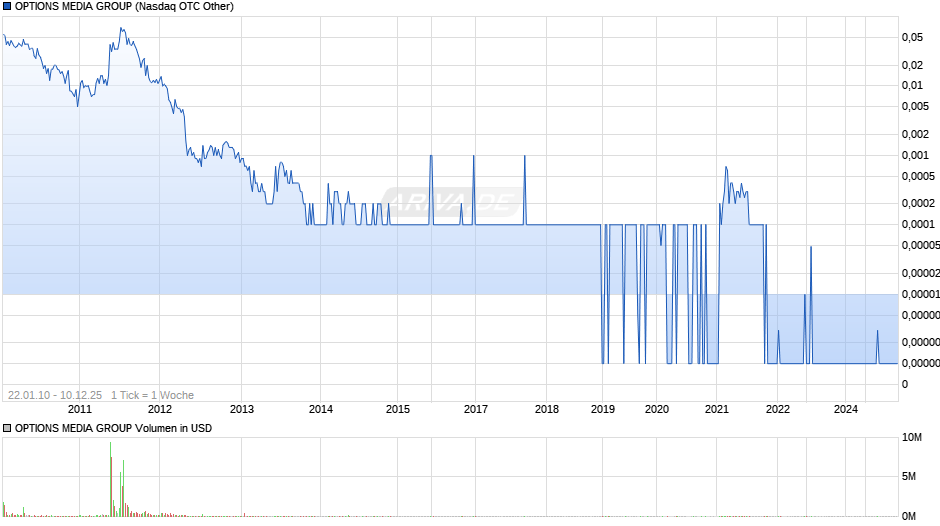Click the 0M volume axis label
The height and width of the screenshot is (526, 940).
(x=909, y=516)
